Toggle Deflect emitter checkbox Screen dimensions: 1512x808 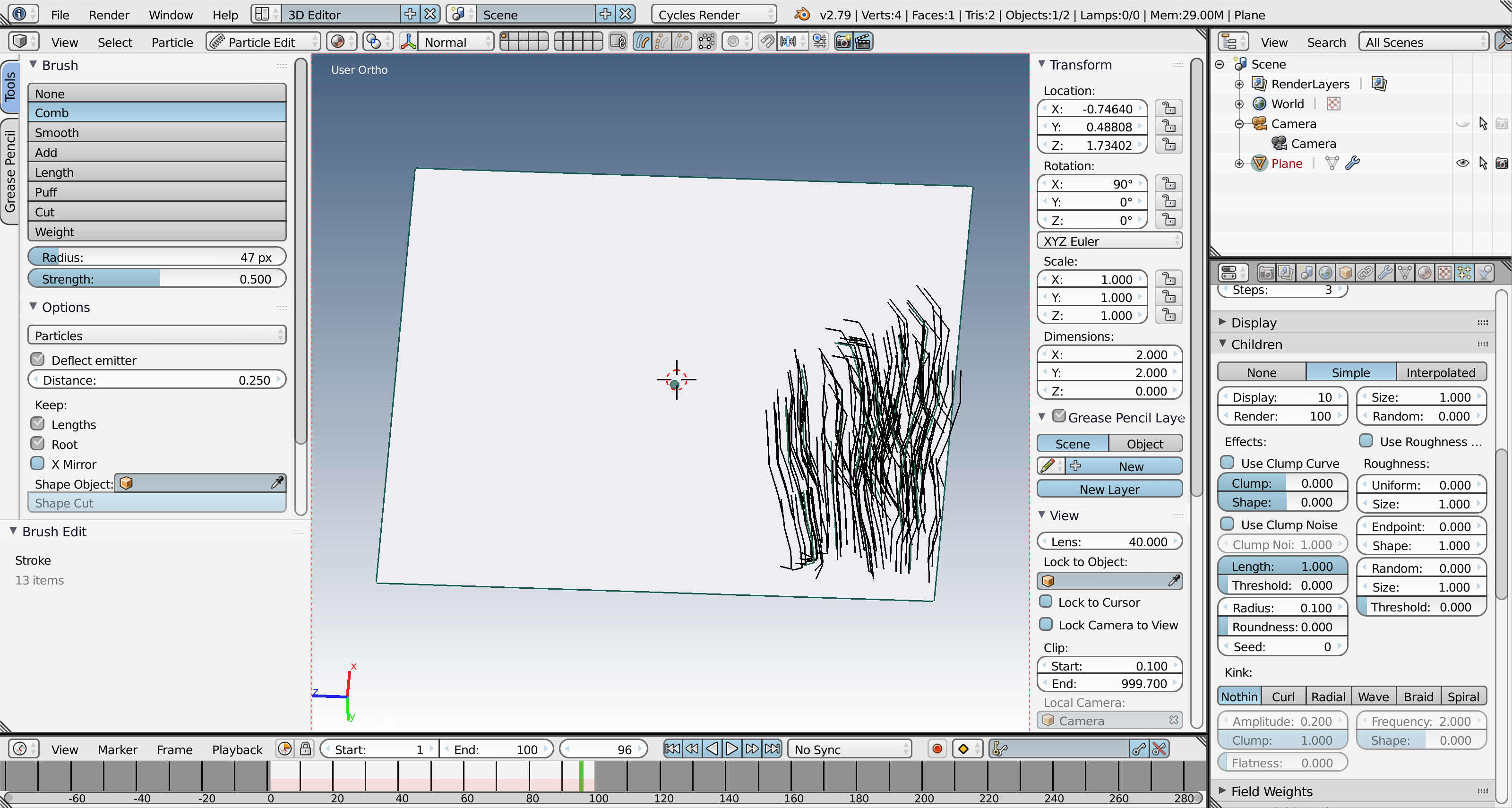tap(38, 359)
